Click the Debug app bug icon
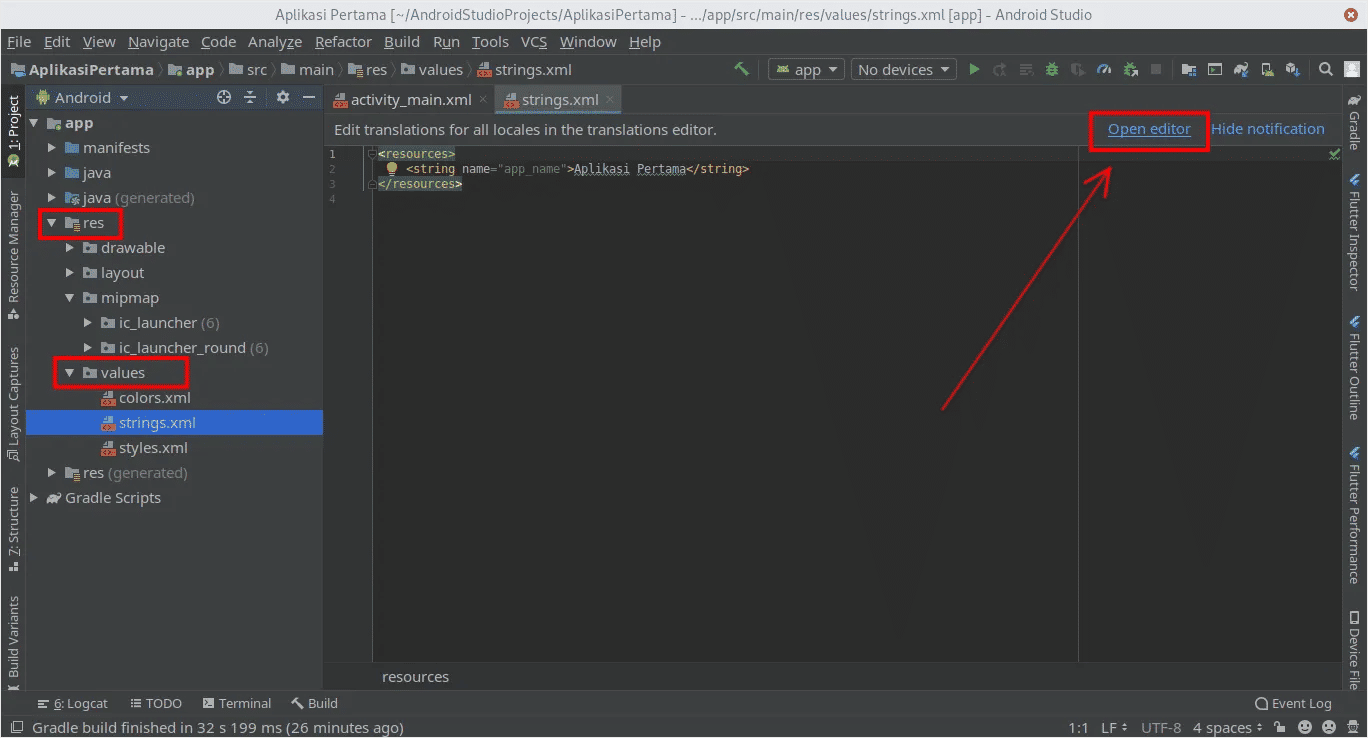This screenshot has width=1368, height=738. pyautogui.click(x=1052, y=69)
